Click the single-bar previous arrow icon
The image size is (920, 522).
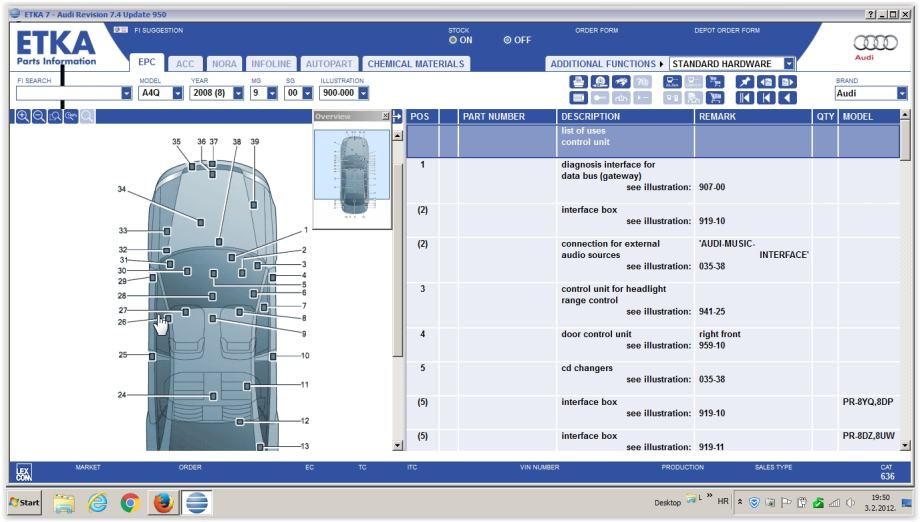point(766,97)
